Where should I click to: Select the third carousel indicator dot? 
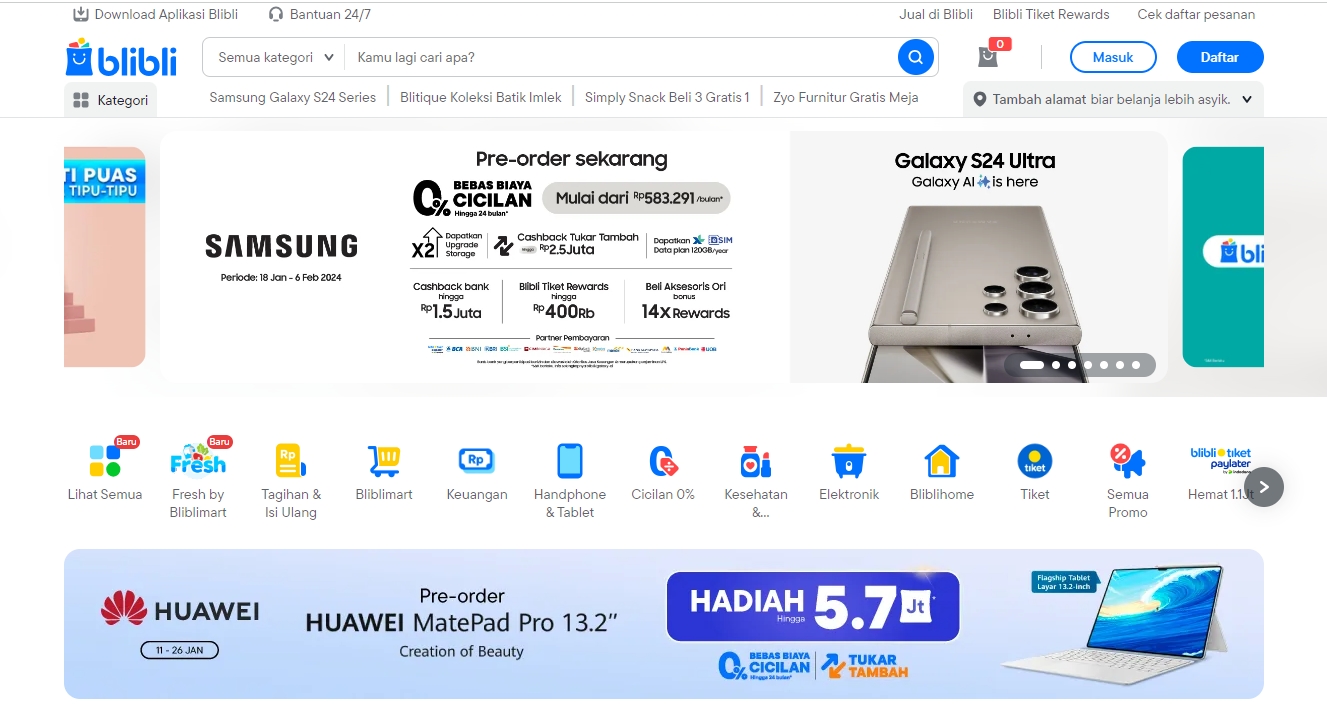(1072, 365)
